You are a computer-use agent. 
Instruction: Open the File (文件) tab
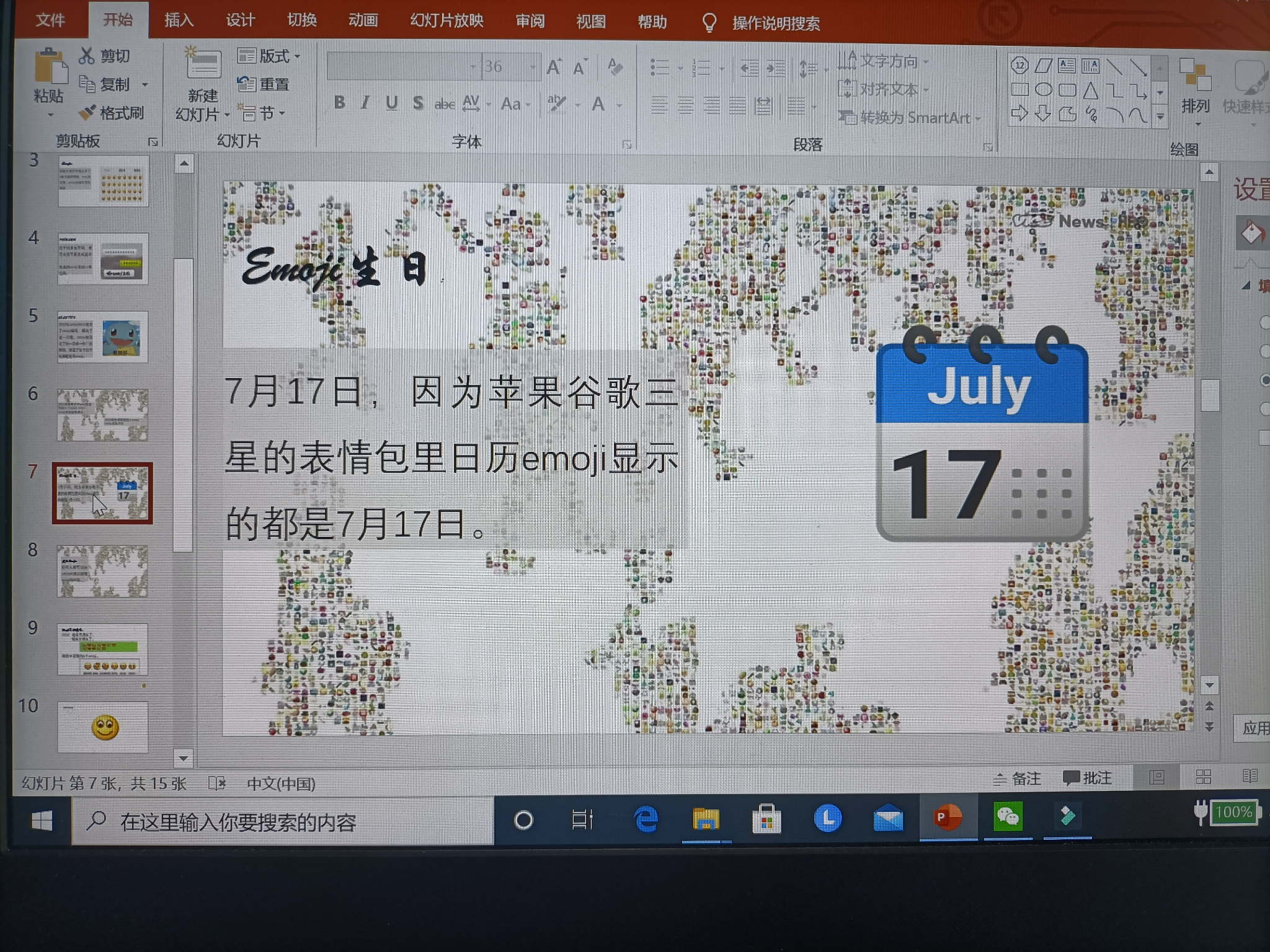[50, 20]
